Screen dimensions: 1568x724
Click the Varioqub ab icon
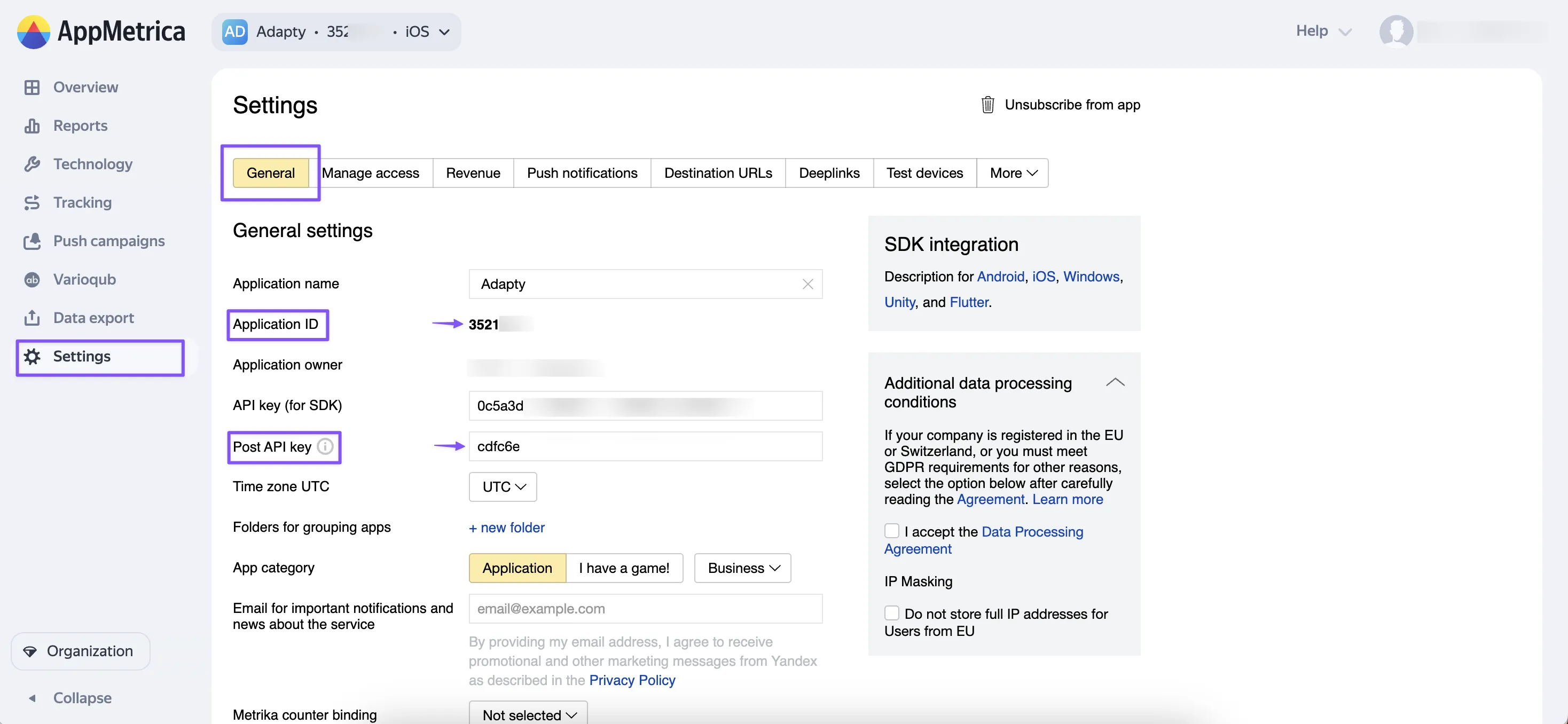32,279
